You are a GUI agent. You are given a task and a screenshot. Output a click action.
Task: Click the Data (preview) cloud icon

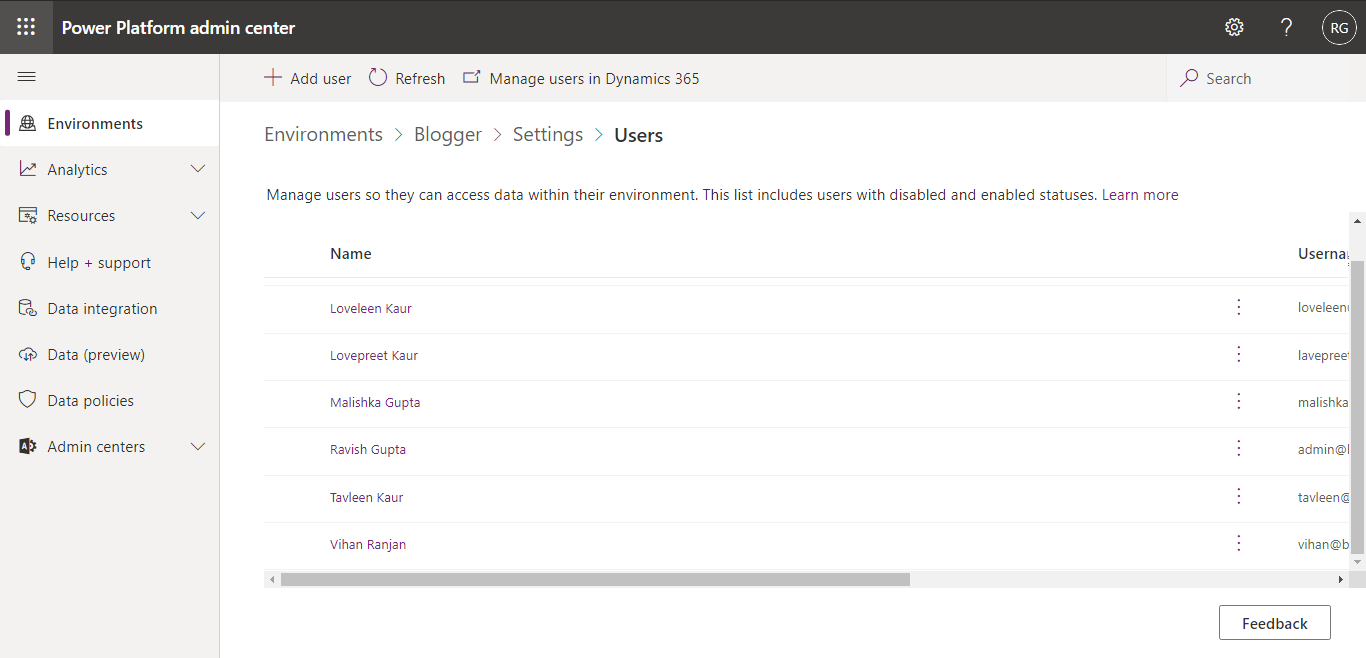pos(28,354)
